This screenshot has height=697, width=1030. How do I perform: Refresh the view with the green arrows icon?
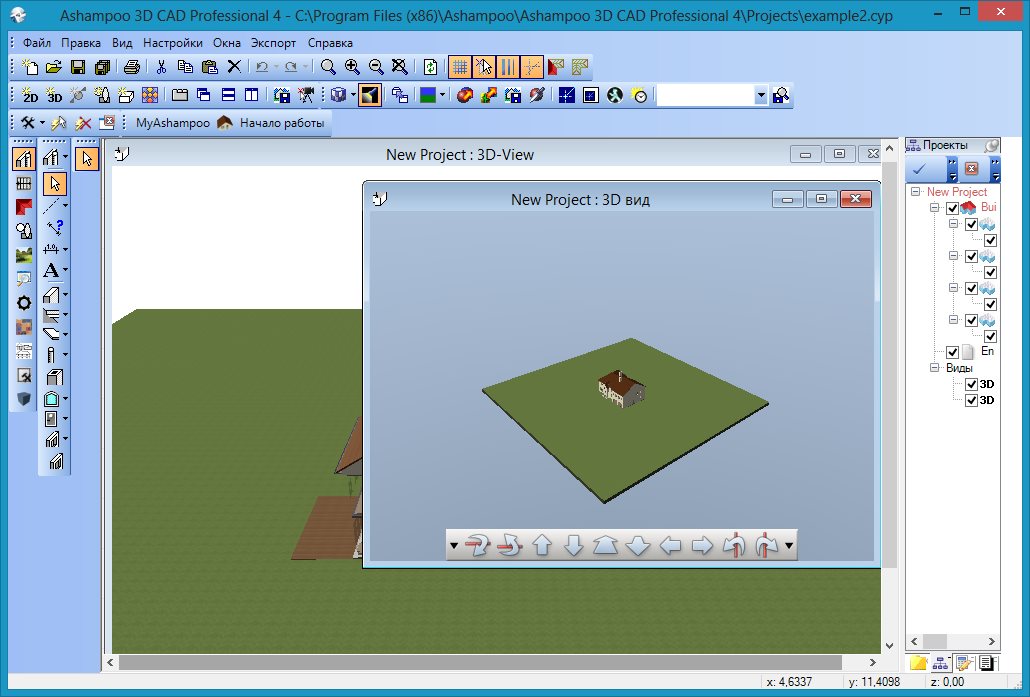pos(430,66)
